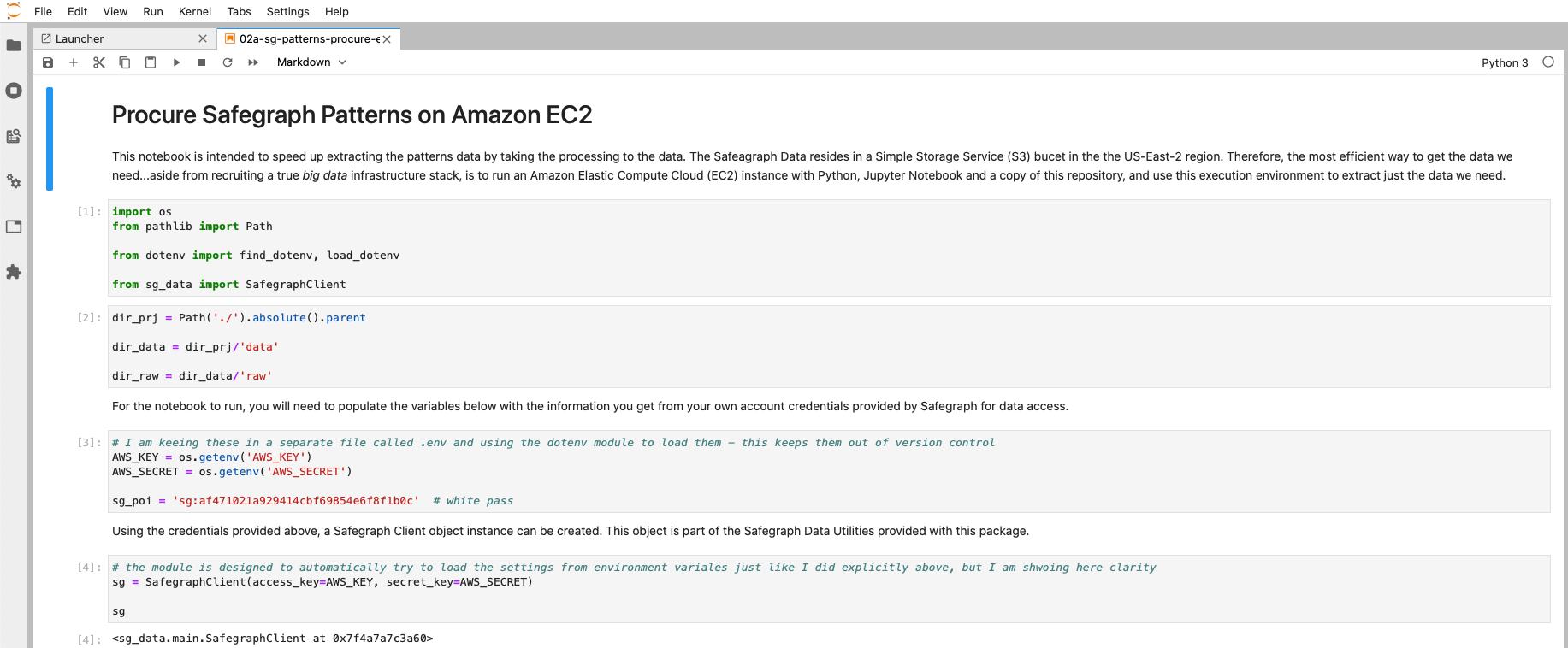Open the extension manager puzzle icon
The image size is (1568, 648).
pos(14,272)
